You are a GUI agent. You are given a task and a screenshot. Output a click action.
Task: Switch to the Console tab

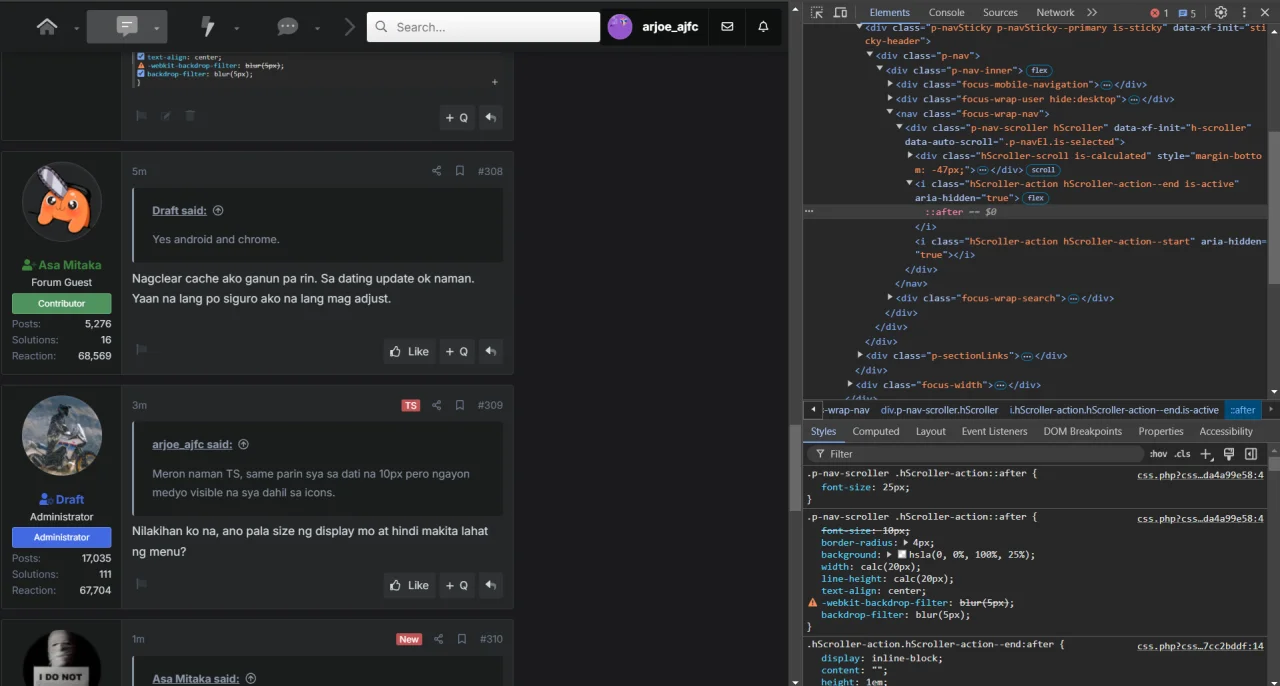click(946, 12)
